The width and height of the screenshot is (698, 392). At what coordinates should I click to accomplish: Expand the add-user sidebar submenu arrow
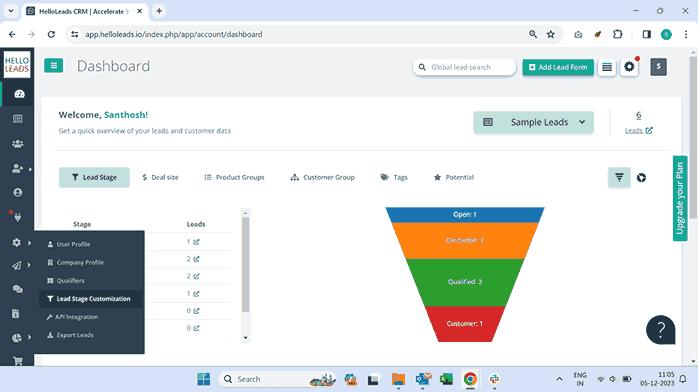tap(30, 169)
